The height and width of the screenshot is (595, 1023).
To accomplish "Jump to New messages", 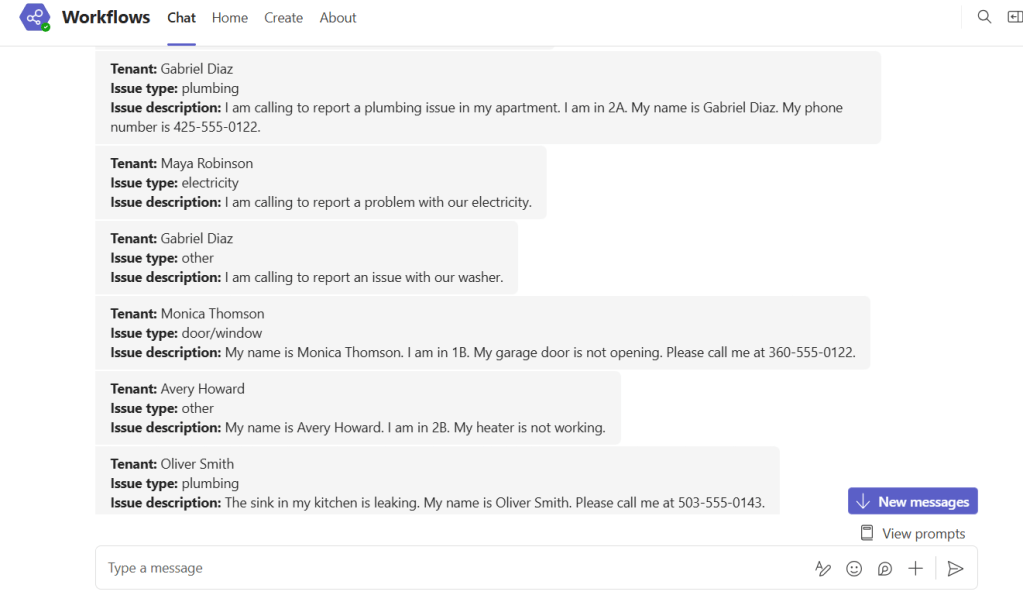I will 912,500.
